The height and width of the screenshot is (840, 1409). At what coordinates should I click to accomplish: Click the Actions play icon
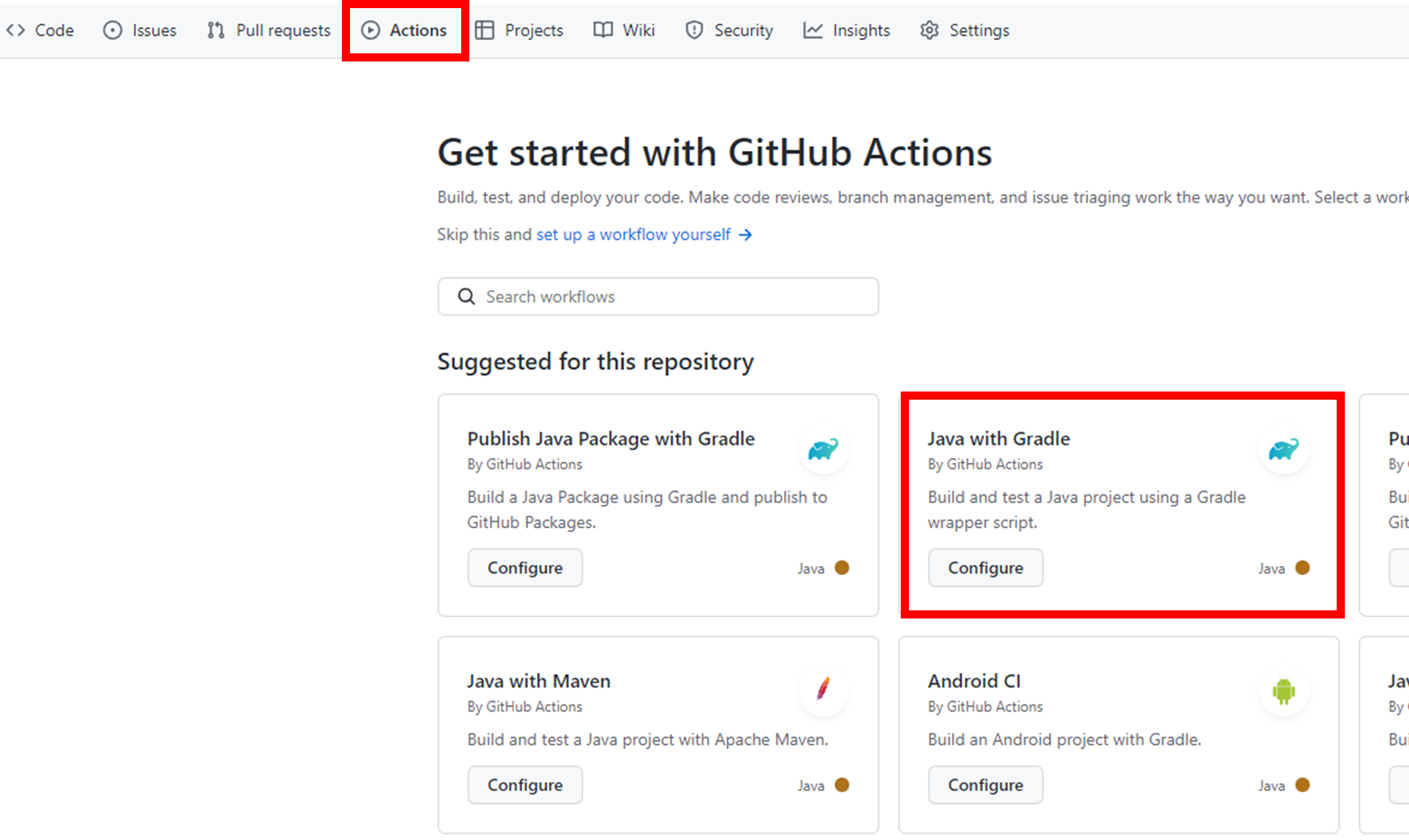(370, 30)
